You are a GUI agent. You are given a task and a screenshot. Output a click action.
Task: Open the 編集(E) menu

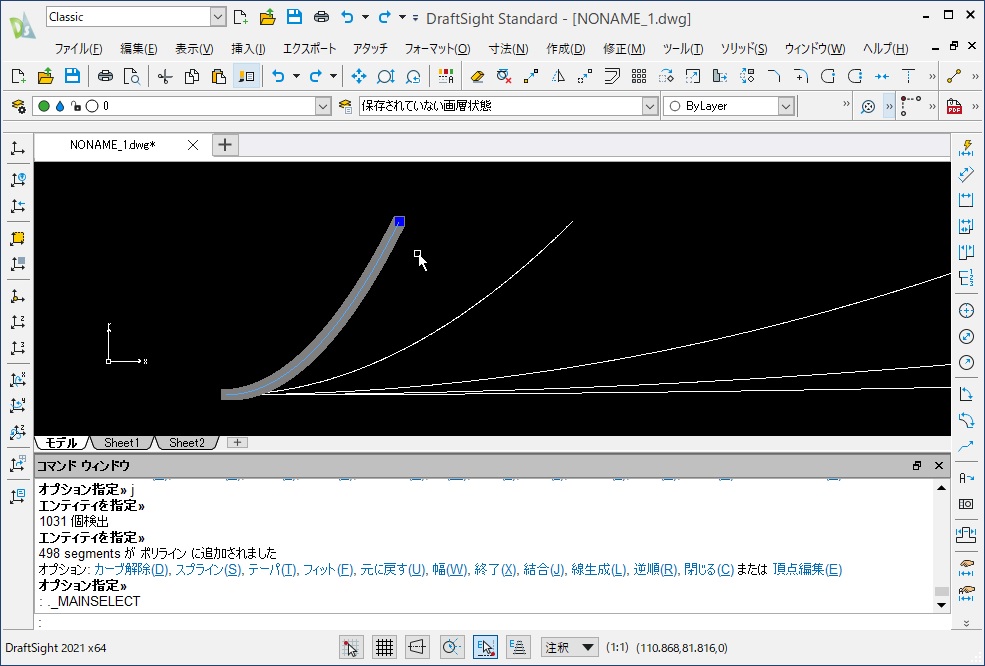(139, 48)
